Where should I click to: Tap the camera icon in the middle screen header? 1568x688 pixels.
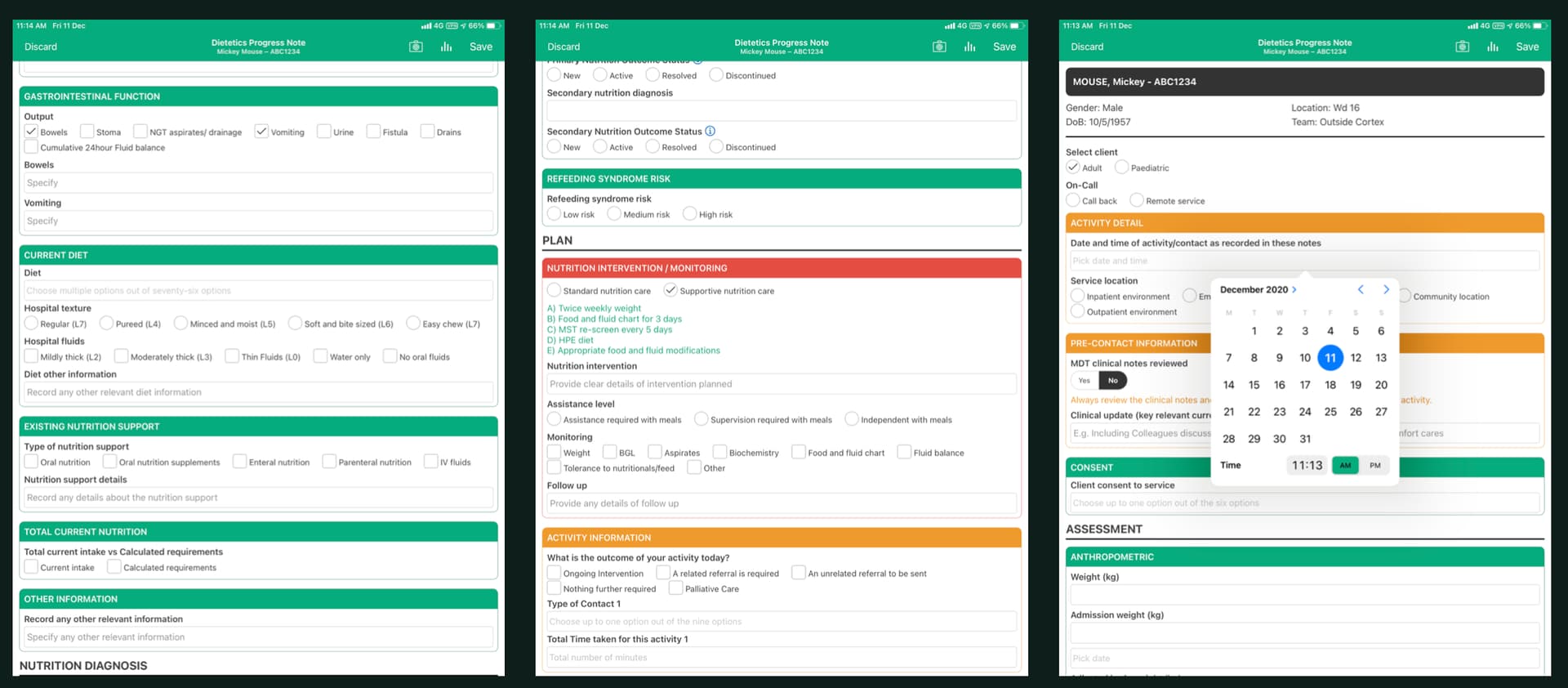point(939,47)
